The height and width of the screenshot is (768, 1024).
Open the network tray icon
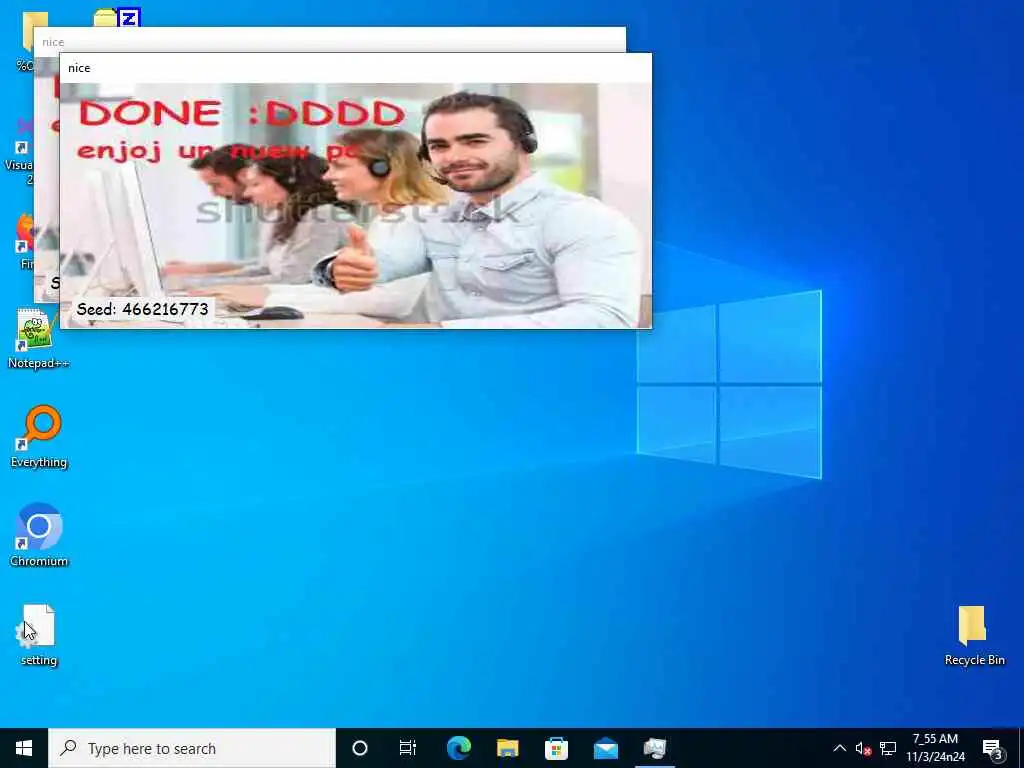[888, 748]
